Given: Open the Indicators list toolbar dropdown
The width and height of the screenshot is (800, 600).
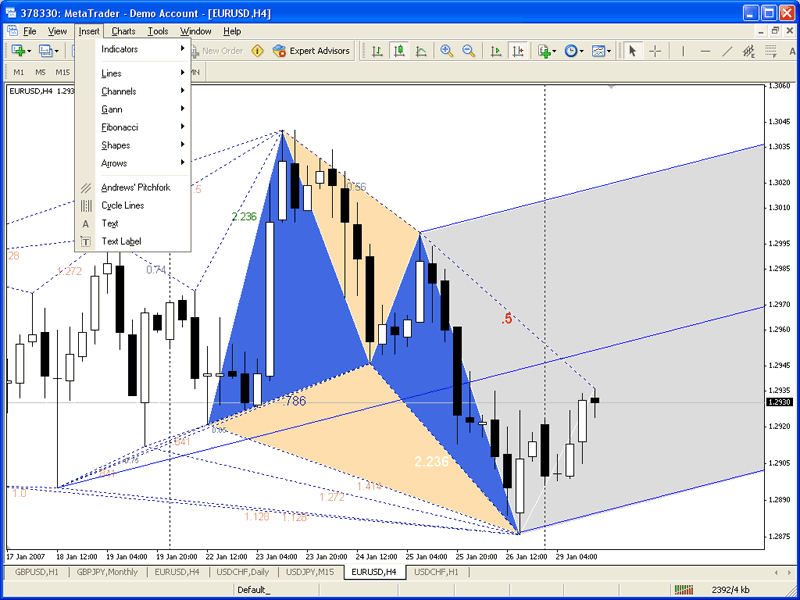Looking at the screenshot, I should pos(546,51).
